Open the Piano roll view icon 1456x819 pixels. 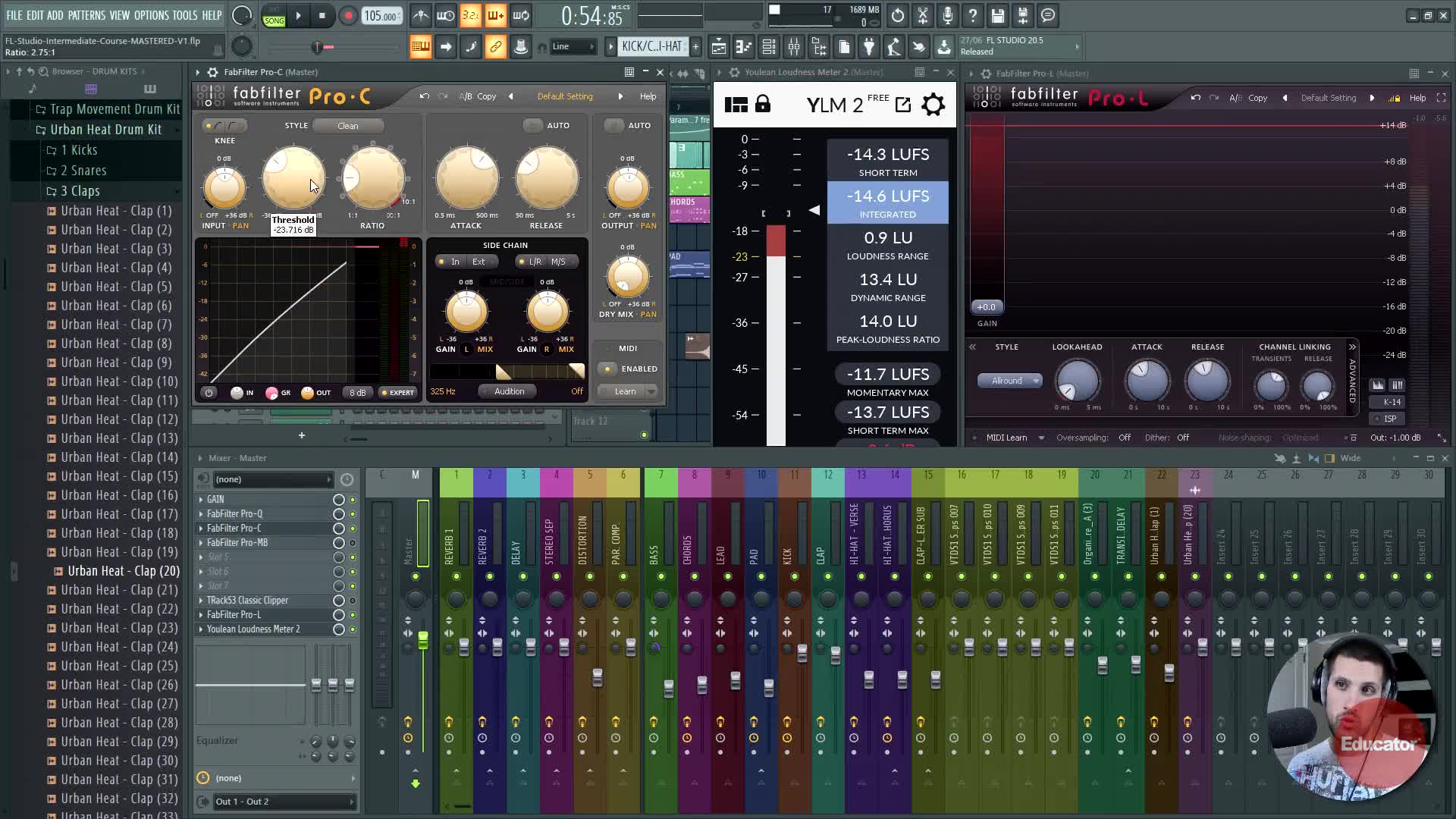744,47
